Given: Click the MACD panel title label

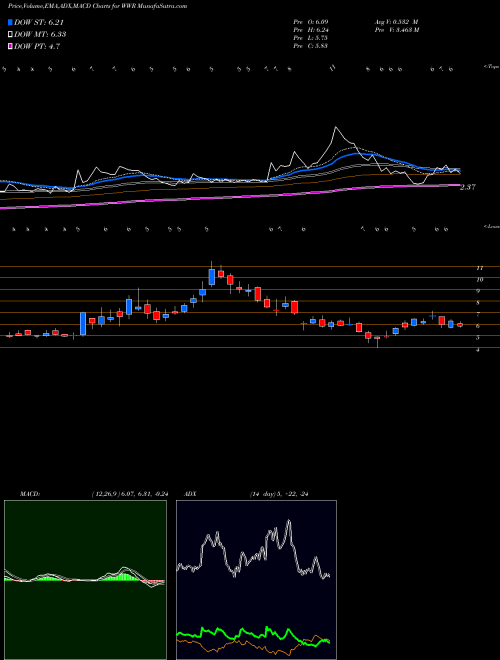Looking at the screenshot, I should point(29,494).
